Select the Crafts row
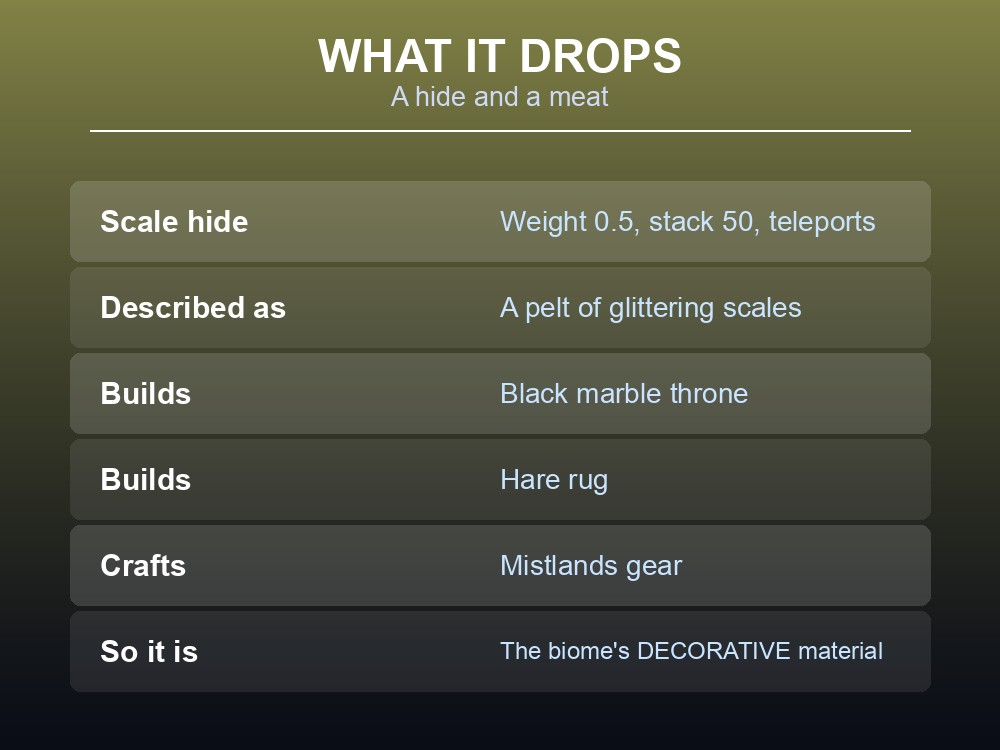Image resolution: width=1000 pixels, height=750 pixels. 500,566
